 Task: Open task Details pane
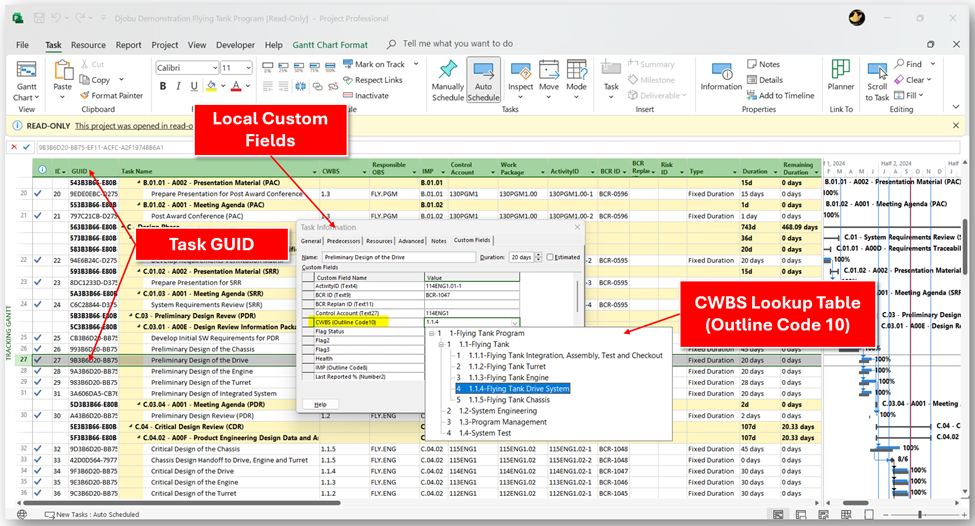pyautogui.click(x=765, y=80)
